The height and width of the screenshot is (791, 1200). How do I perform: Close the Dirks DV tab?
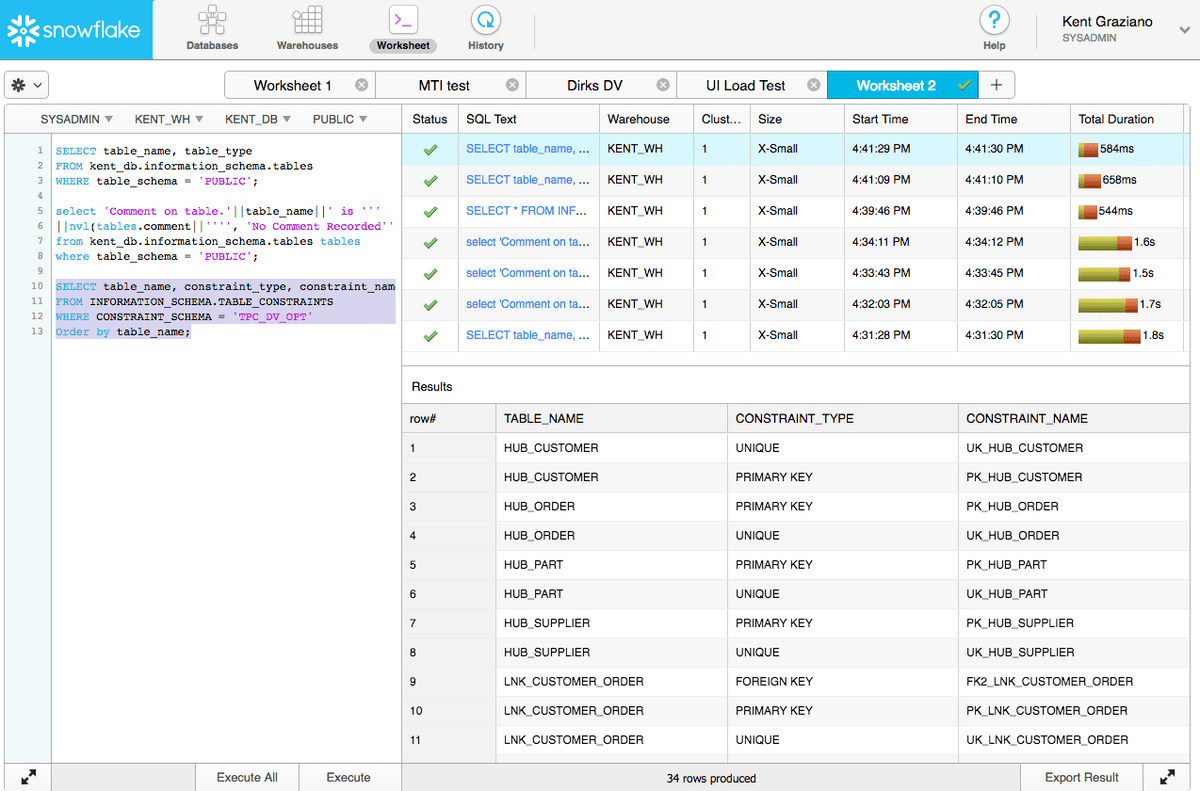[x=663, y=85]
